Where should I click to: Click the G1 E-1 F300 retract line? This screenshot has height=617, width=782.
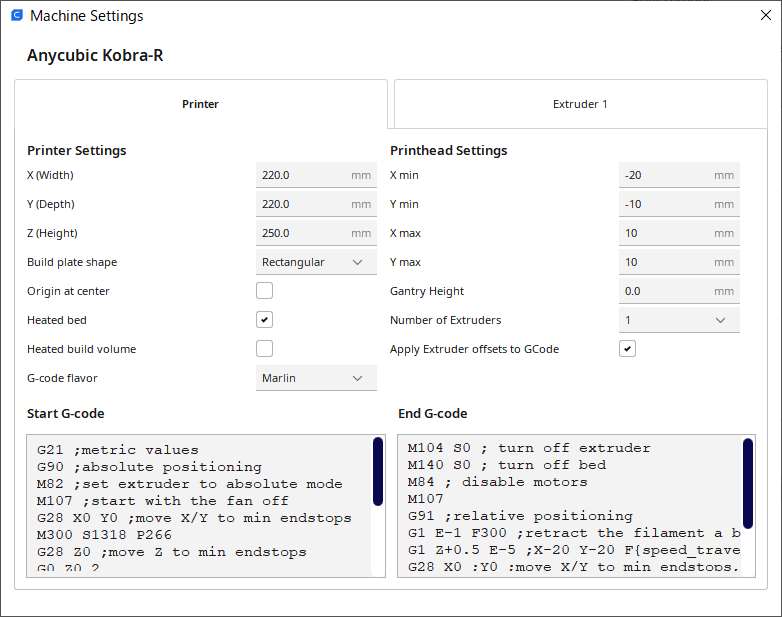click(x=574, y=533)
